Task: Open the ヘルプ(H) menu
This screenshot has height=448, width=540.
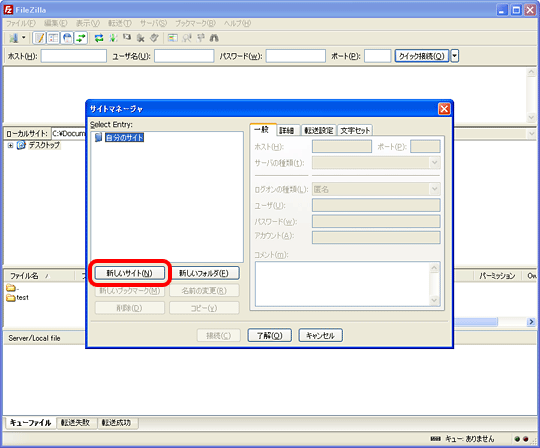Action: pos(238,23)
